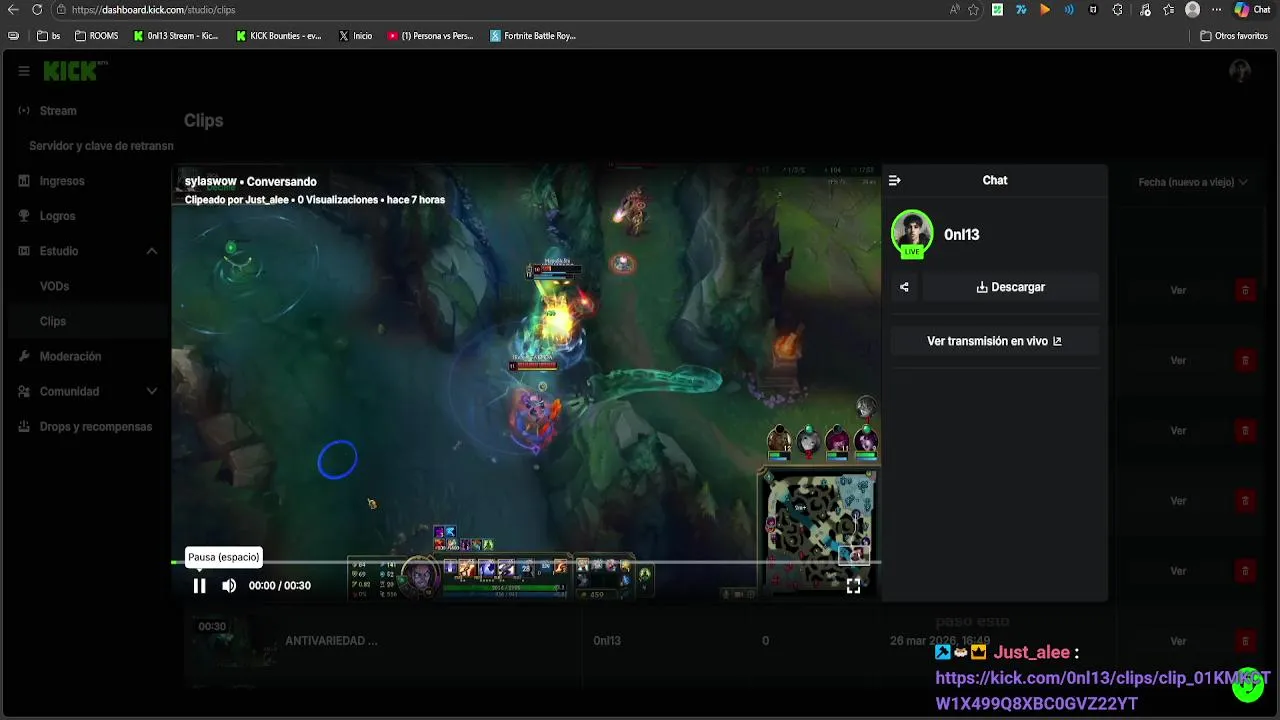View site information lock icon
The image size is (1280, 720).
61,10
